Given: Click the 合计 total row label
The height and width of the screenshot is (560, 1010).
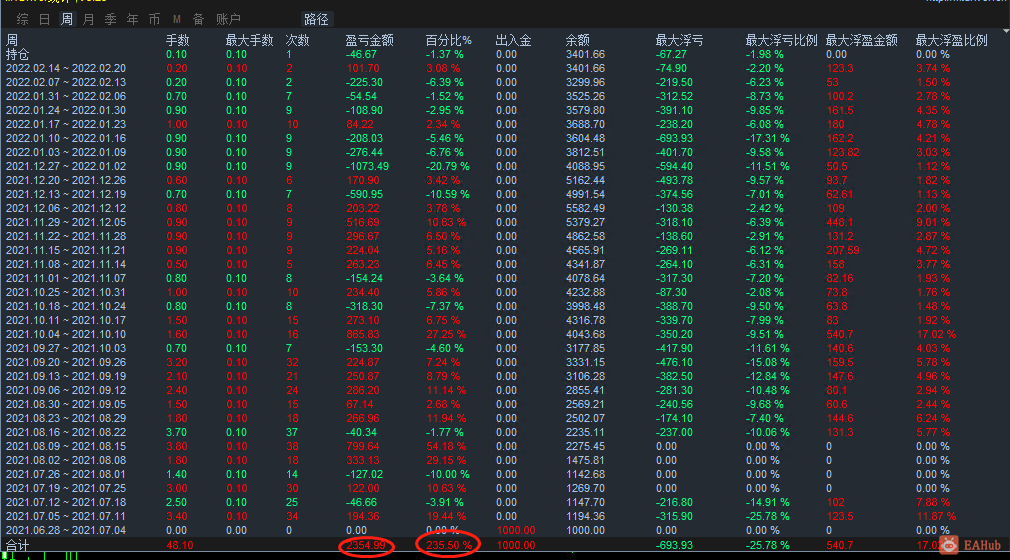Looking at the screenshot, I should pyautogui.click(x=17, y=545).
